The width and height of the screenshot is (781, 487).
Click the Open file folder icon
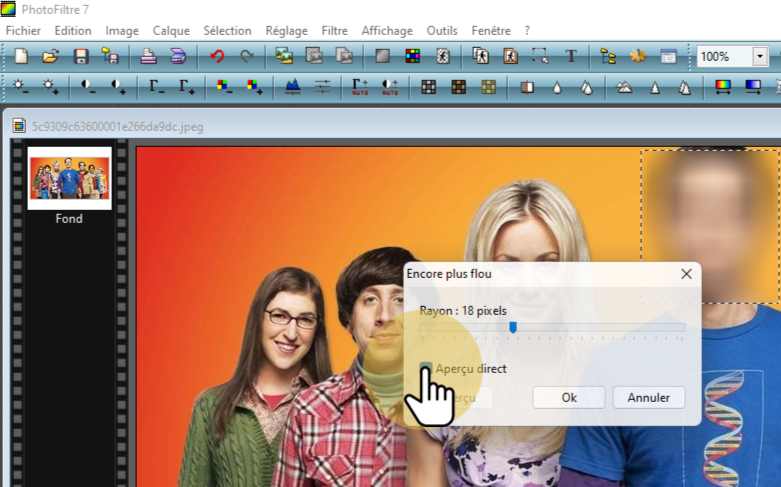(50, 56)
